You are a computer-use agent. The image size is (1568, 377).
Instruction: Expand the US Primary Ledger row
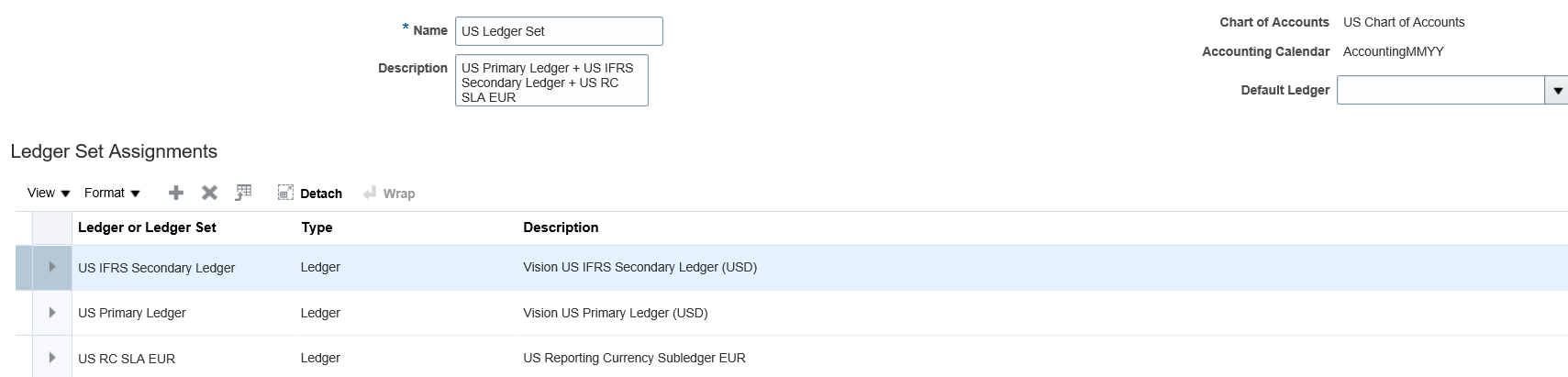tap(52, 313)
